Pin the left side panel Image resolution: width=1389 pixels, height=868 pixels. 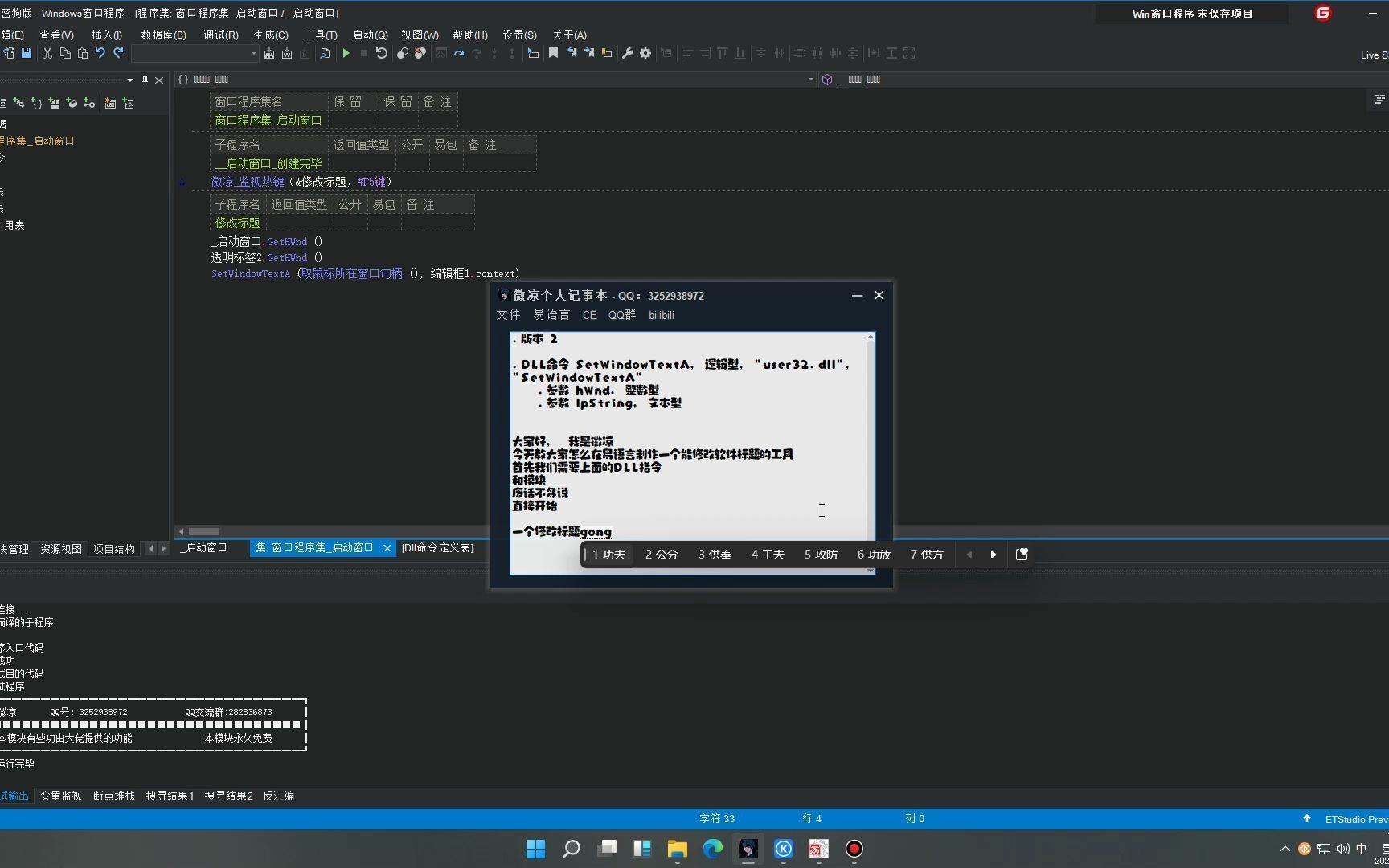coord(145,80)
